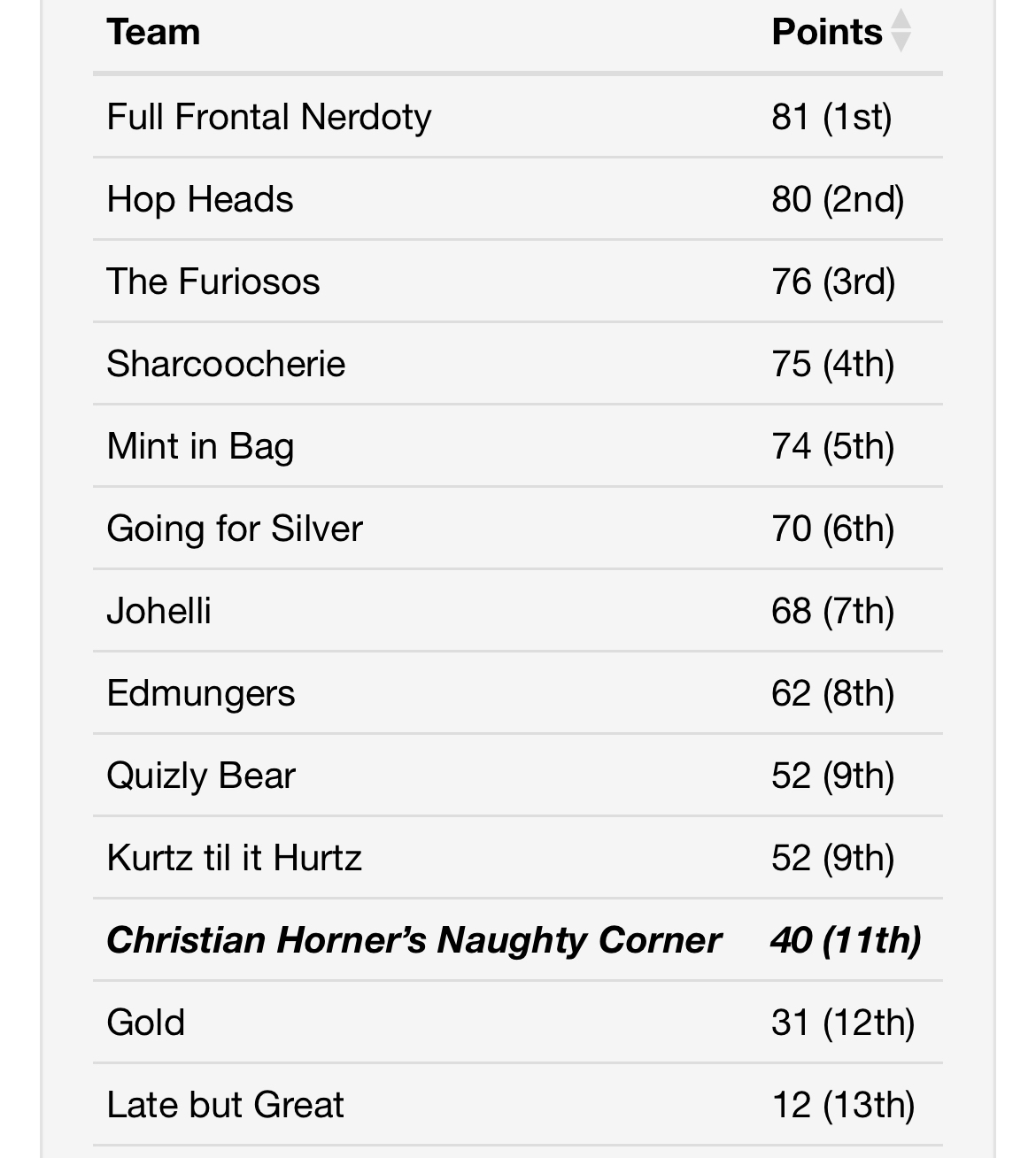Click the 80 (2nd) points cell
The image size is (1036, 1158).
[838, 199]
